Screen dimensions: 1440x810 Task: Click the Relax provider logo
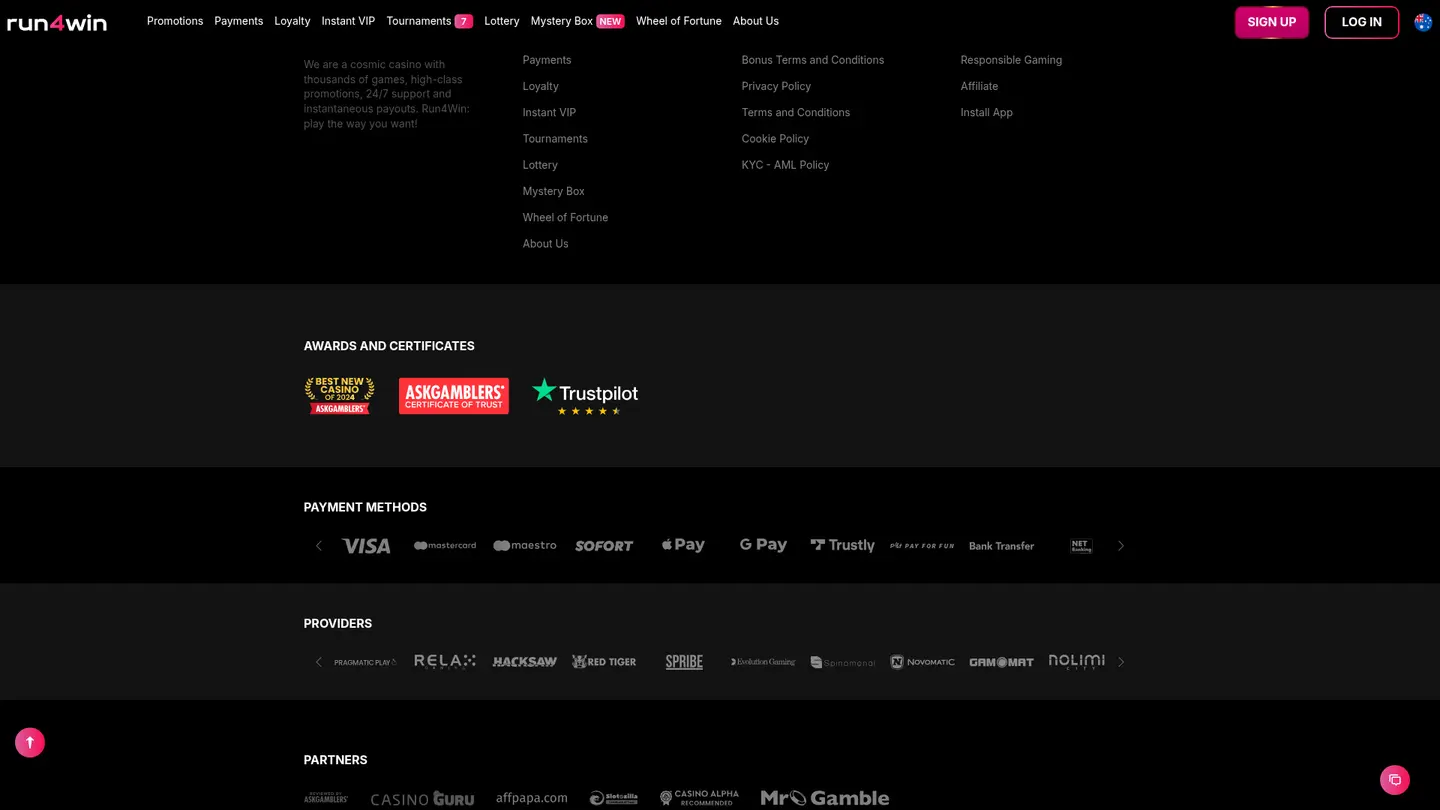click(445, 662)
